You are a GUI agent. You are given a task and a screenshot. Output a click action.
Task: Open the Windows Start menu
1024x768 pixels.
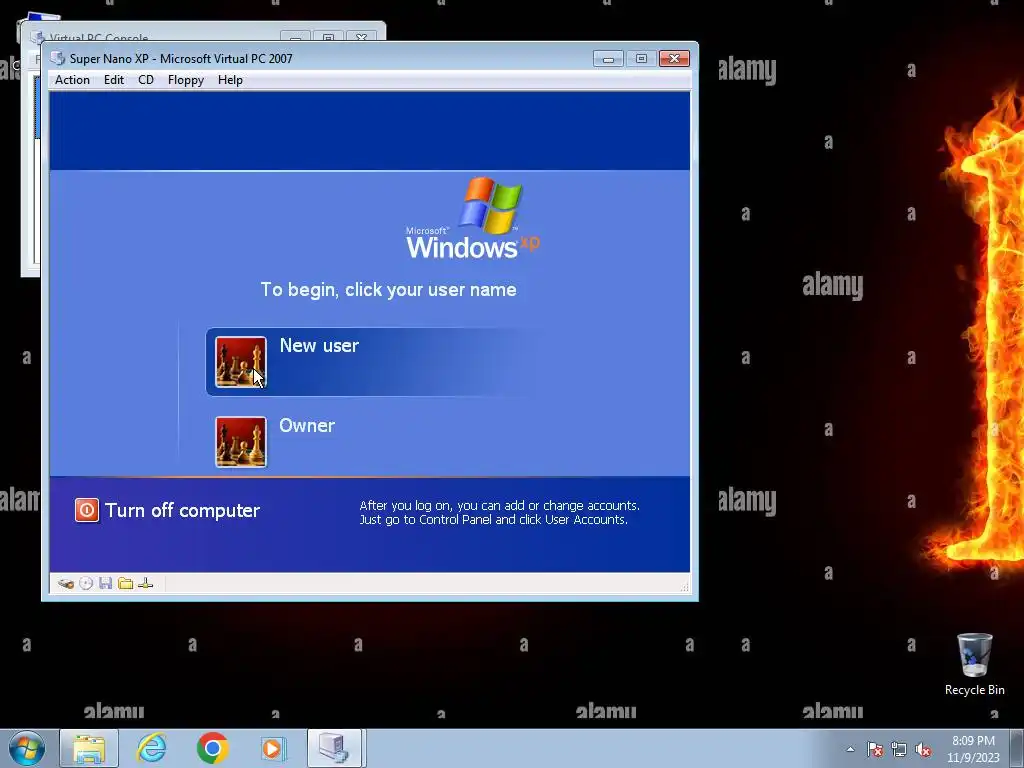pyautogui.click(x=26, y=748)
